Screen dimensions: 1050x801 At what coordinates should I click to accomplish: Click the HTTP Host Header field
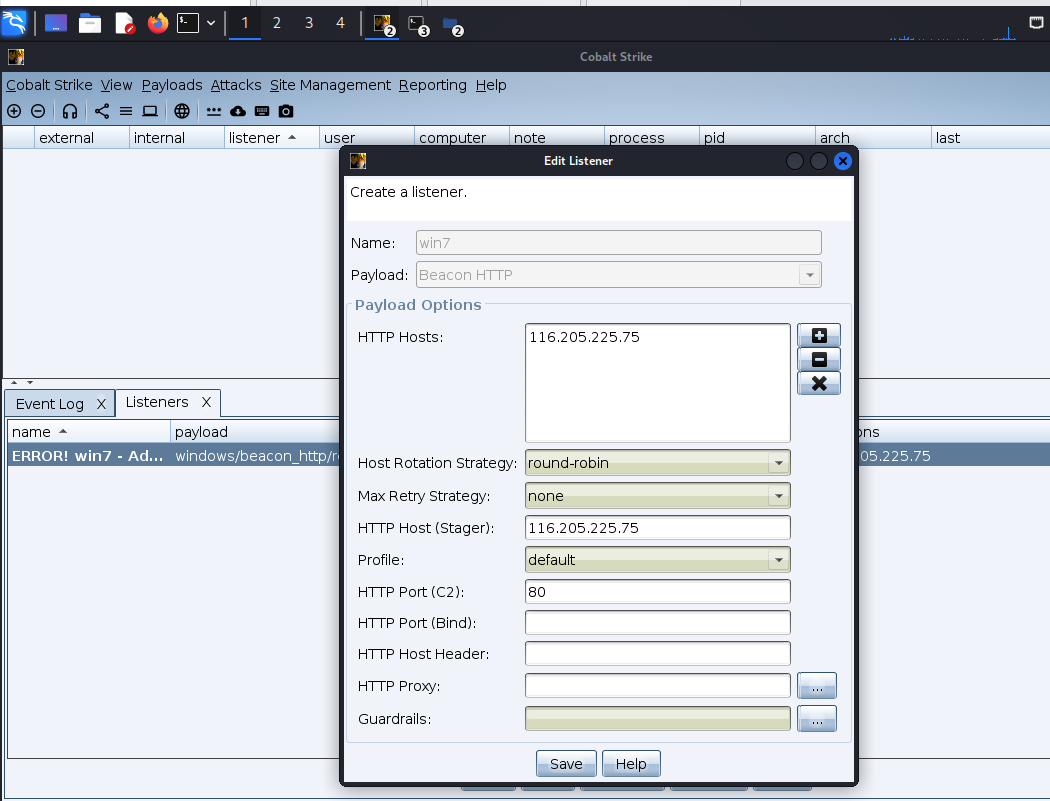pos(658,654)
